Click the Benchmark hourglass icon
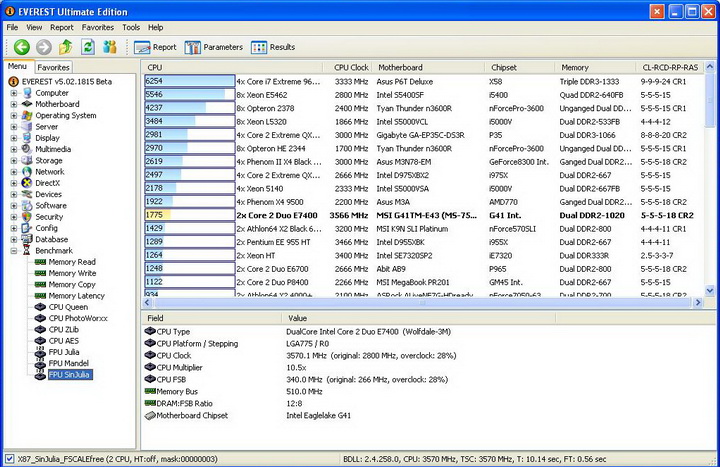Image resolution: width=720 pixels, height=467 pixels. 27,250
